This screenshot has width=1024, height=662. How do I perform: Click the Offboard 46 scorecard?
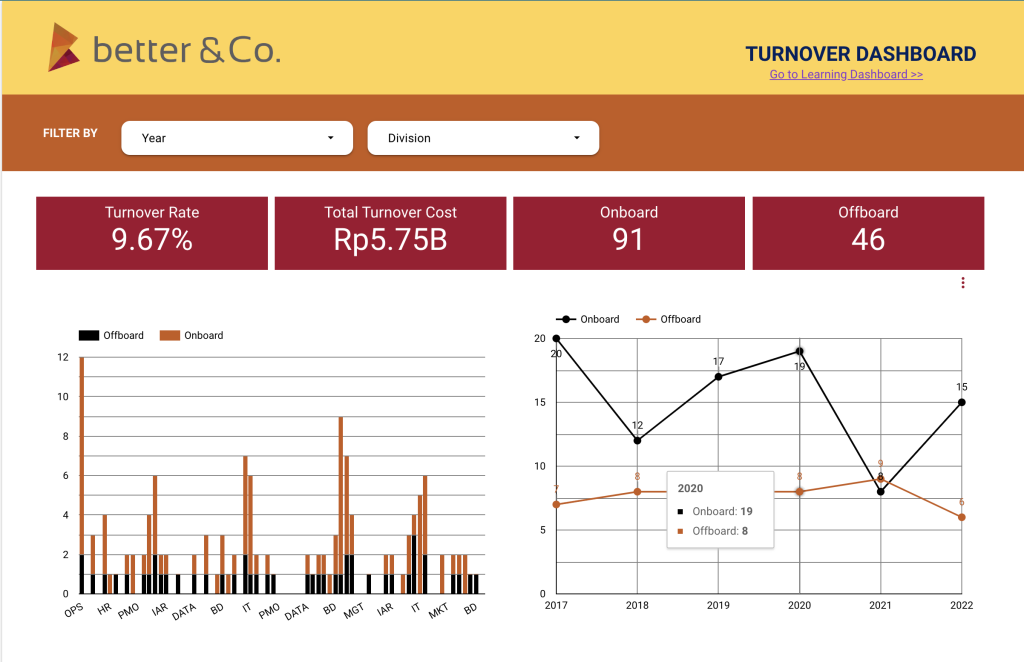click(868, 233)
